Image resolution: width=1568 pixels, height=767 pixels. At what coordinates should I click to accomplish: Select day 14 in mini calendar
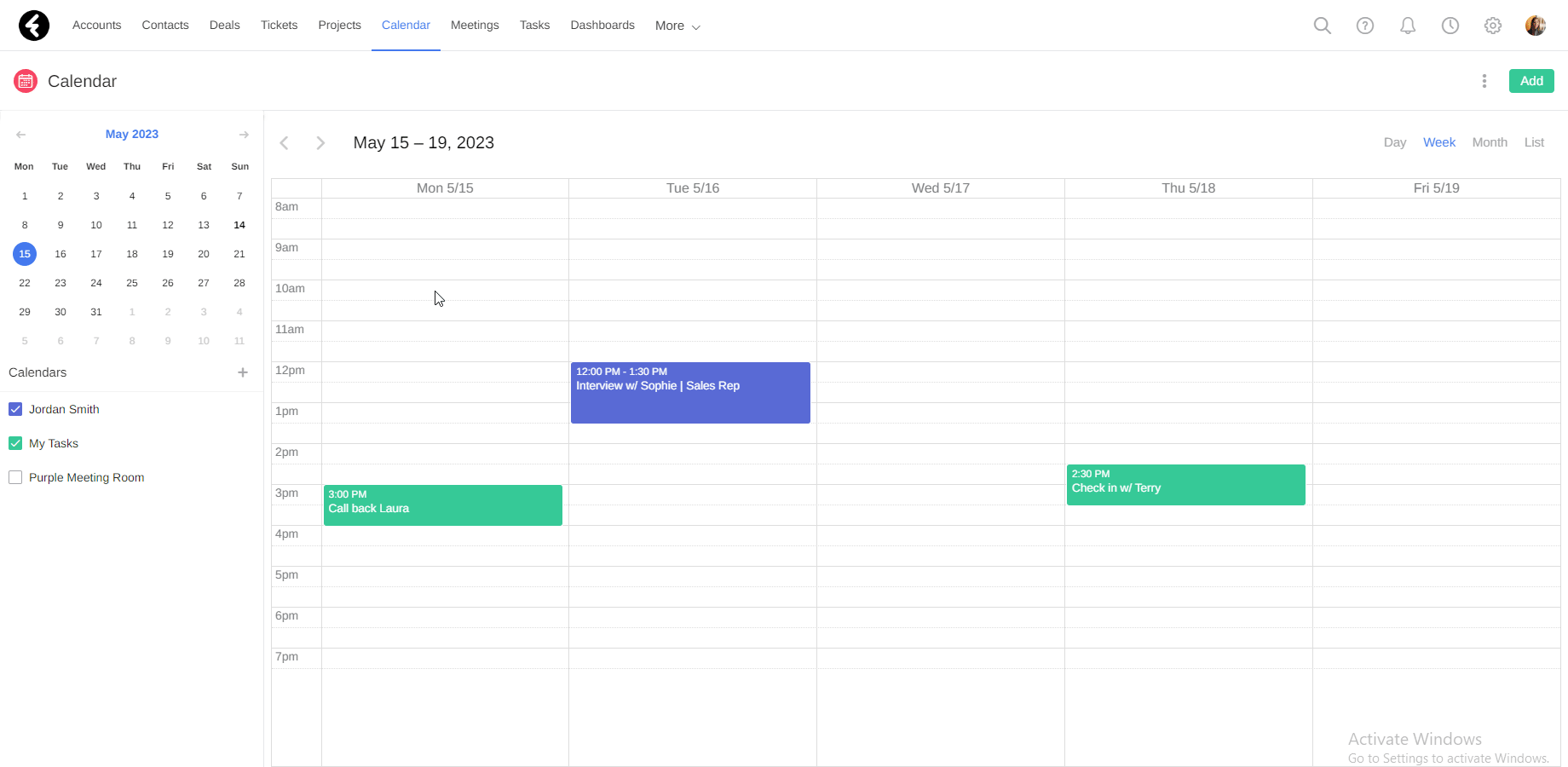point(239,225)
